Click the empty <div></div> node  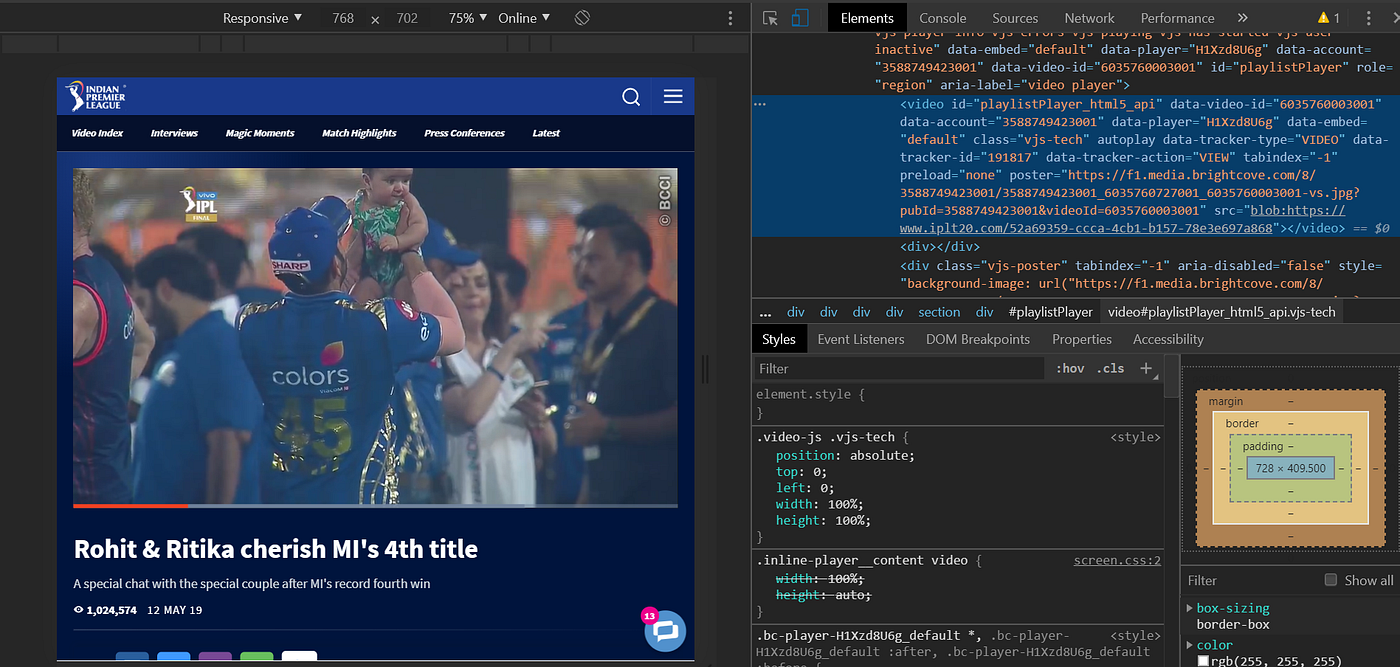939,246
